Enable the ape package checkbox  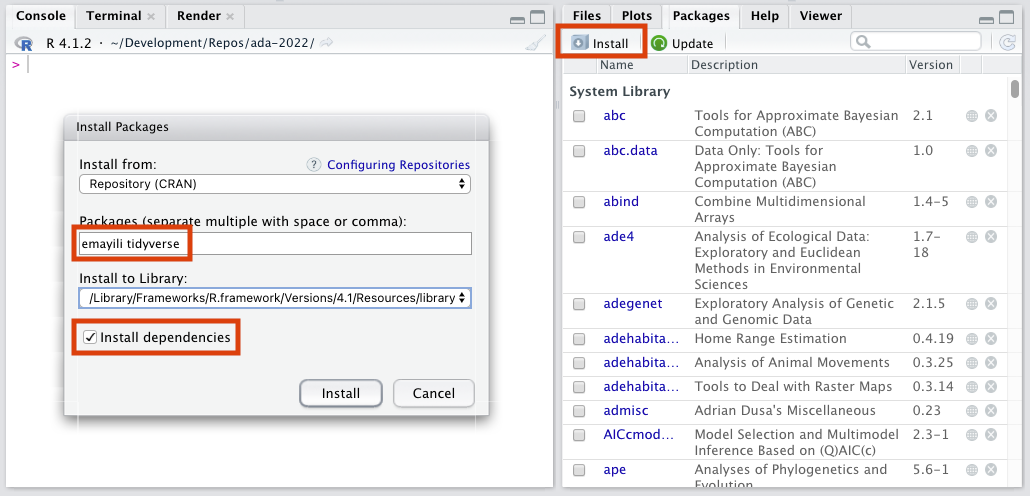[x=579, y=470]
